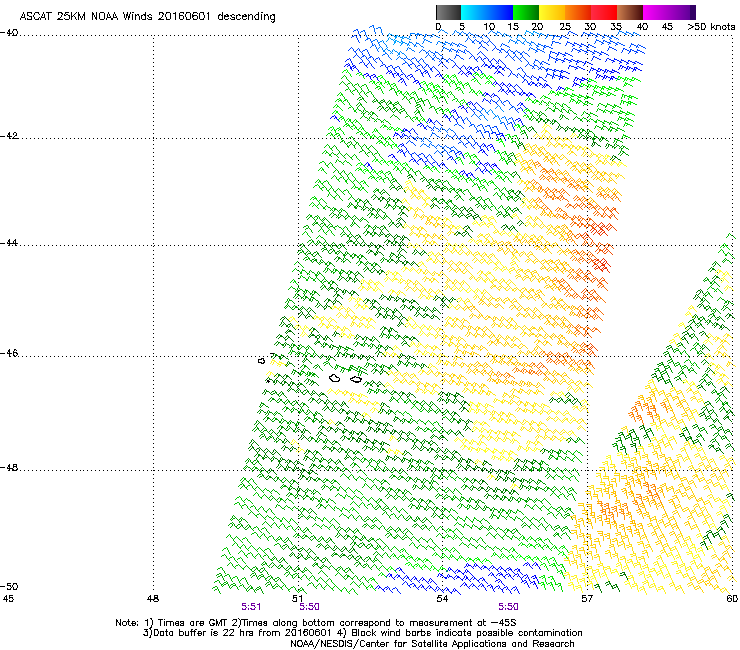Click the red 30-35 knots legend segment
740x650 pixels.
[x=604, y=12]
